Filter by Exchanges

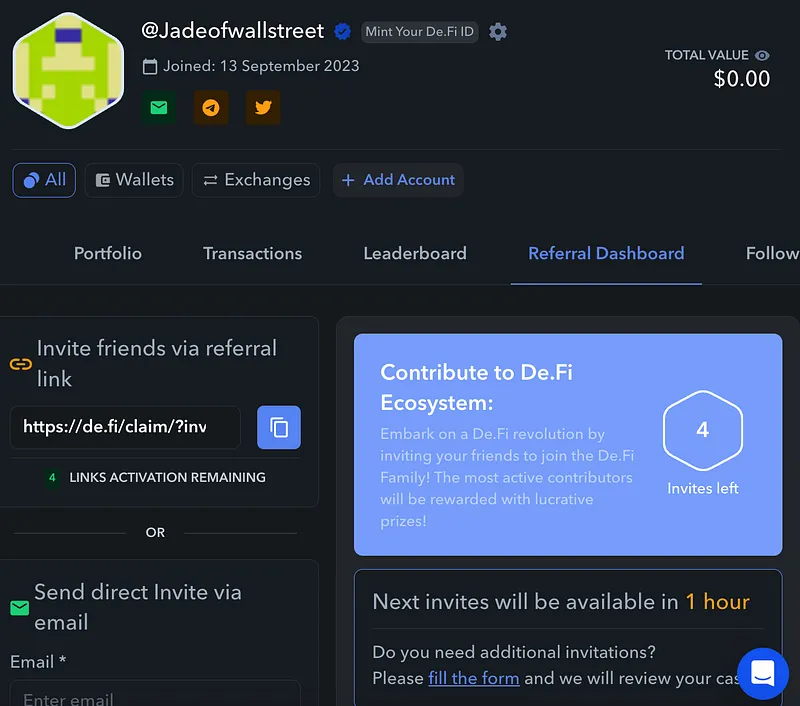tap(256, 180)
